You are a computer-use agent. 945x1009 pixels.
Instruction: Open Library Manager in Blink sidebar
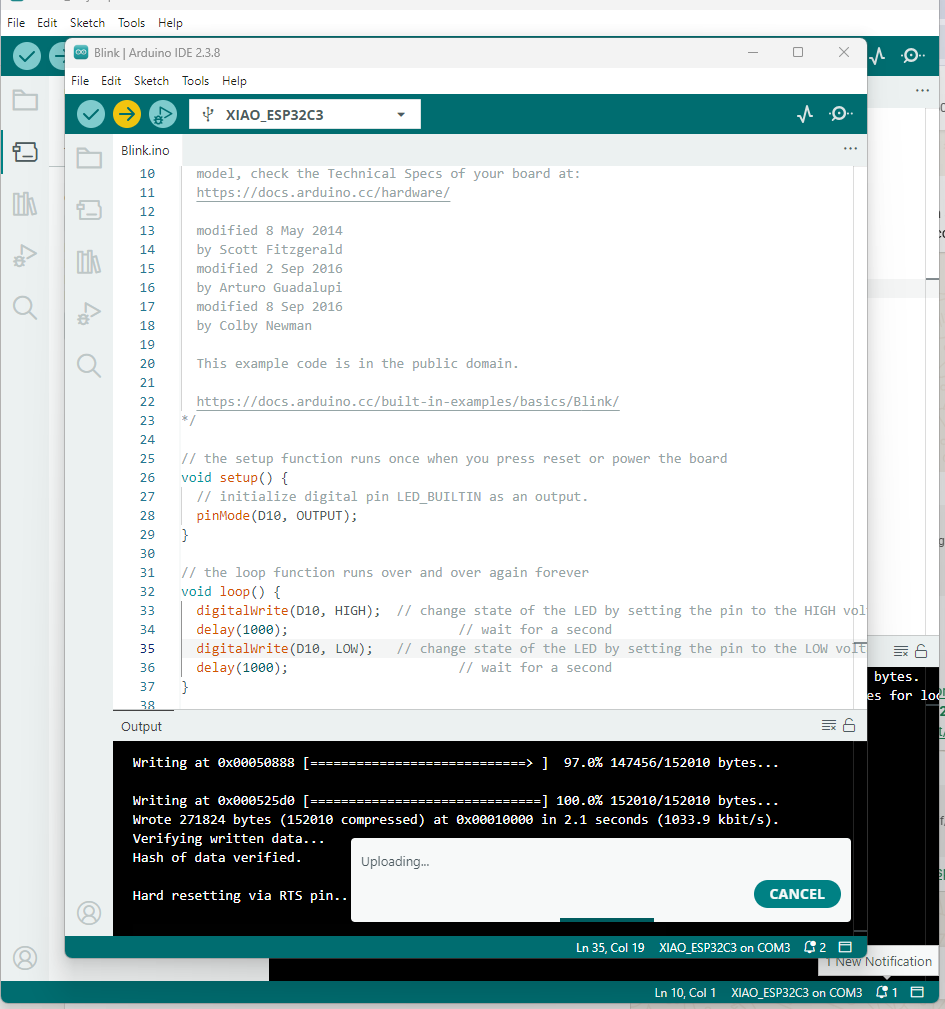[89, 262]
